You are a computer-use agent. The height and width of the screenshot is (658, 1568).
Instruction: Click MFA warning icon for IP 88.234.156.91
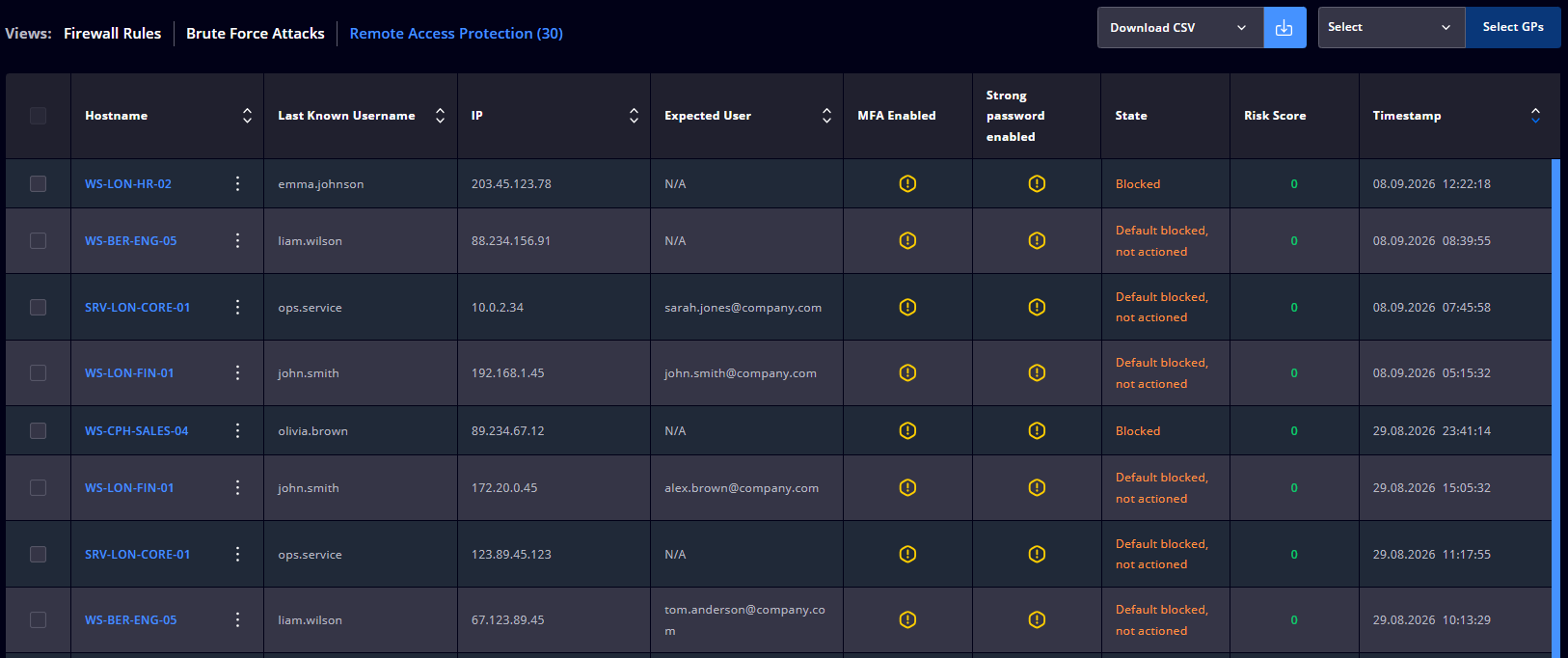click(907, 240)
